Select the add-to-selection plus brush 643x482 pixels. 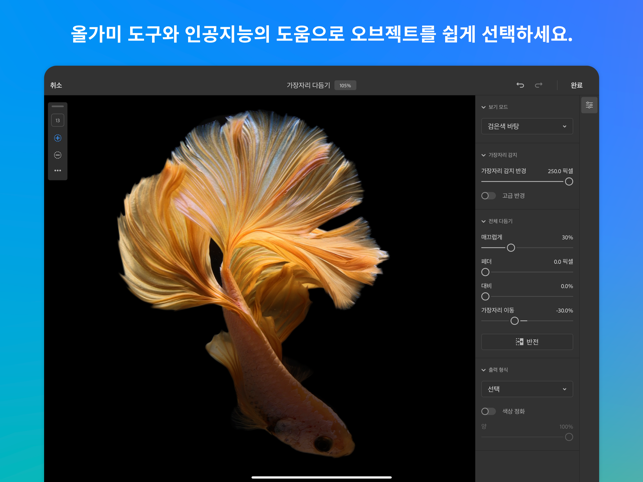57,138
